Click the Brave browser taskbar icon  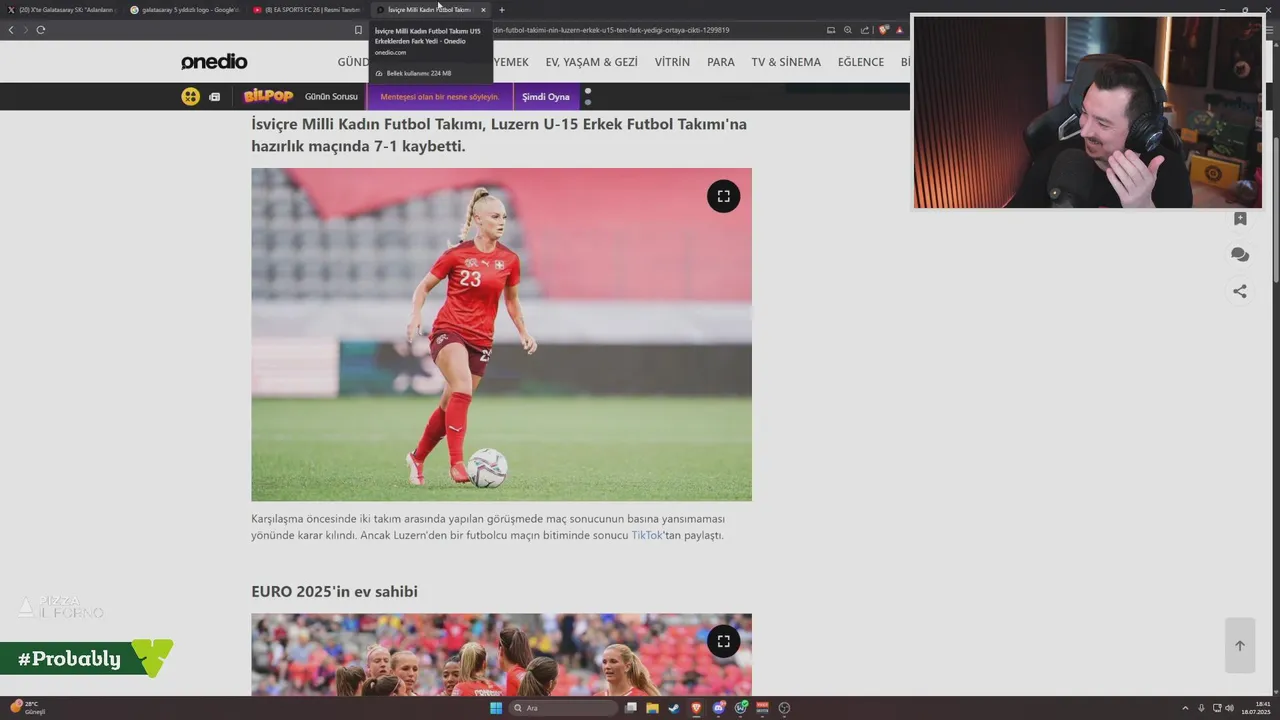[696, 708]
